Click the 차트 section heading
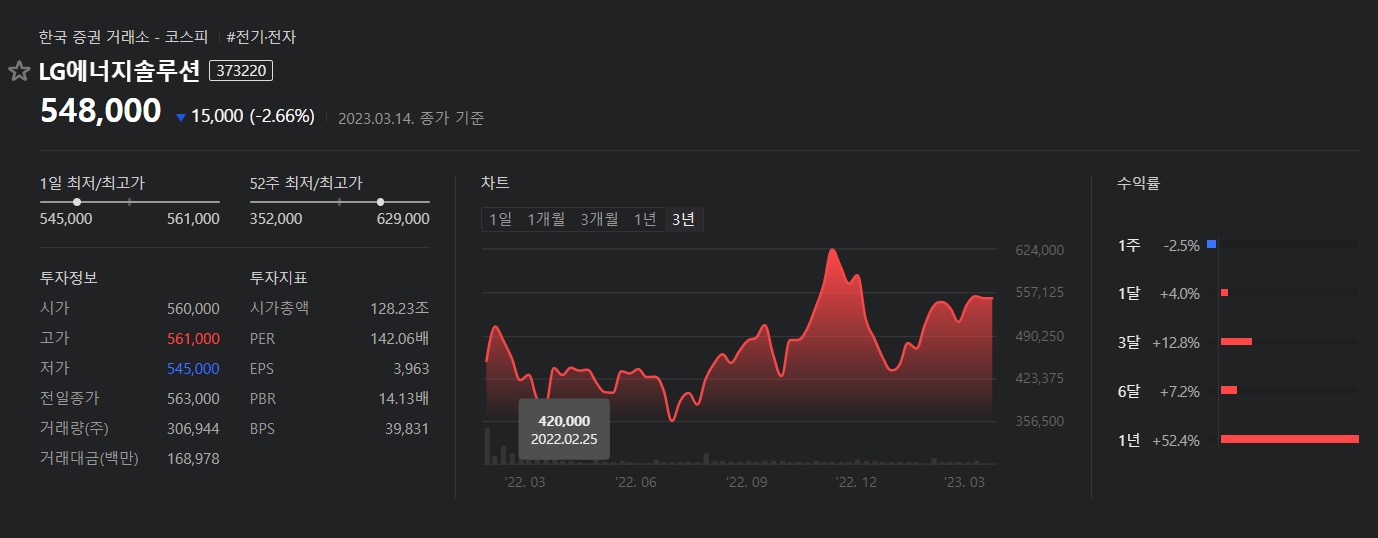 tap(495, 182)
